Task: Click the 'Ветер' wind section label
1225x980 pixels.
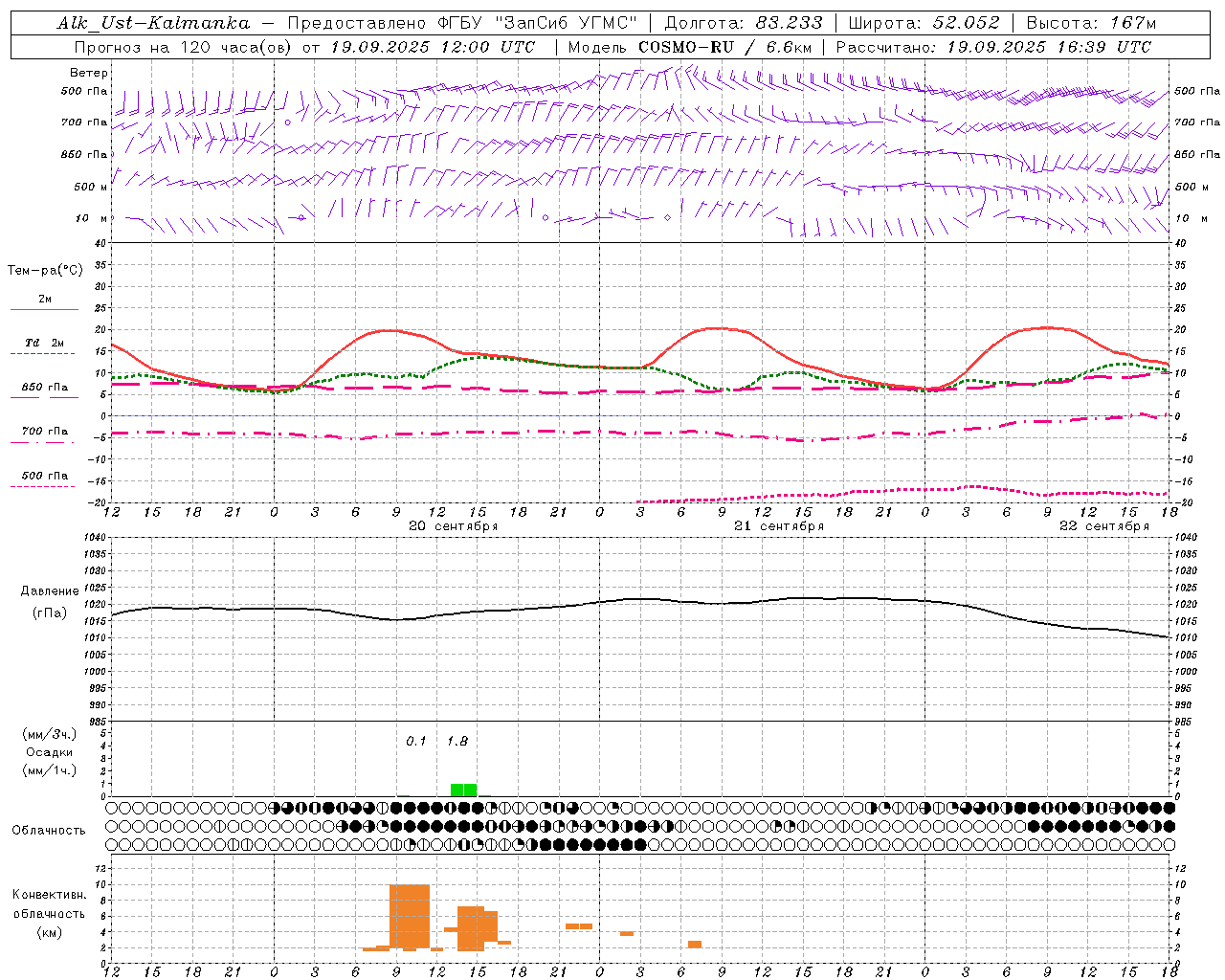Action: [x=89, y=73]
